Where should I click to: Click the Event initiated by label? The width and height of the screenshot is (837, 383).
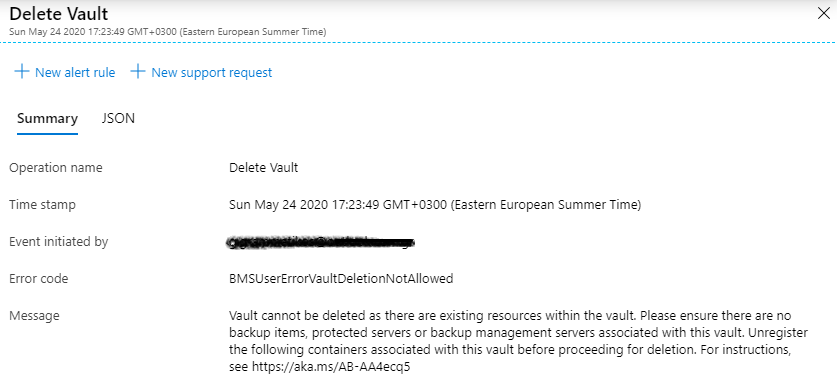(59, 241)
